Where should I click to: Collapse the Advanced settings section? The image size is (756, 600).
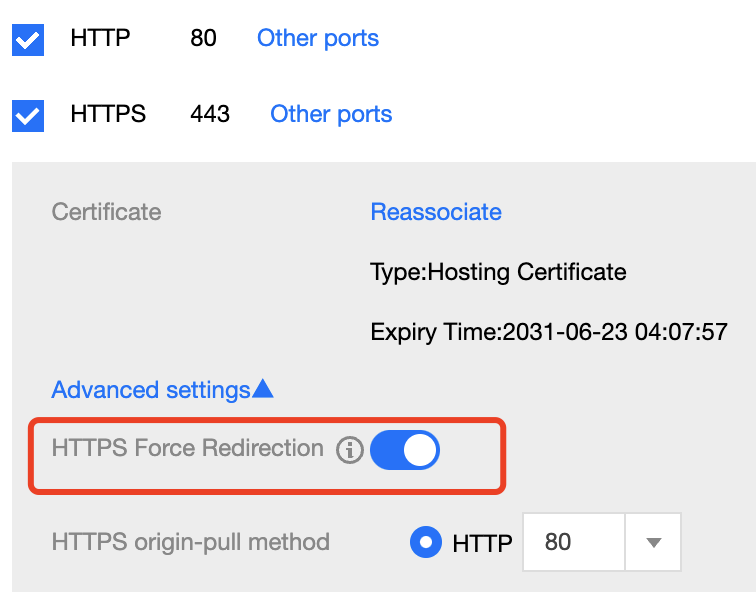(x=162, y=390)
